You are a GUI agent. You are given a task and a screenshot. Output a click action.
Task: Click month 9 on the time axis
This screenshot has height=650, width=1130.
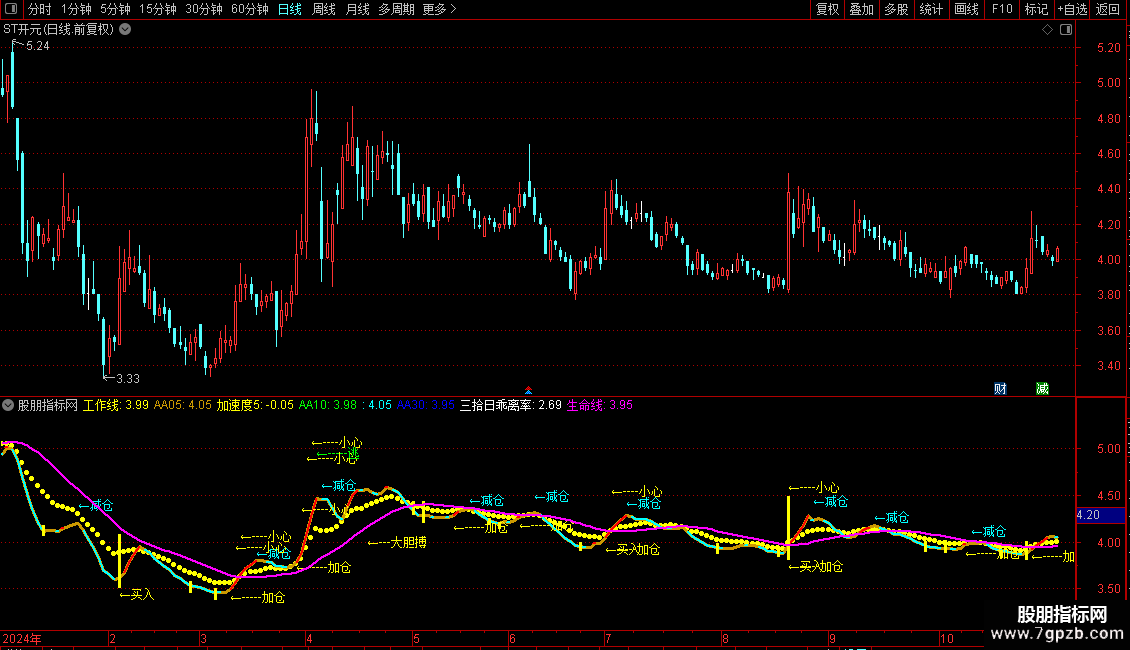point(832,638)
